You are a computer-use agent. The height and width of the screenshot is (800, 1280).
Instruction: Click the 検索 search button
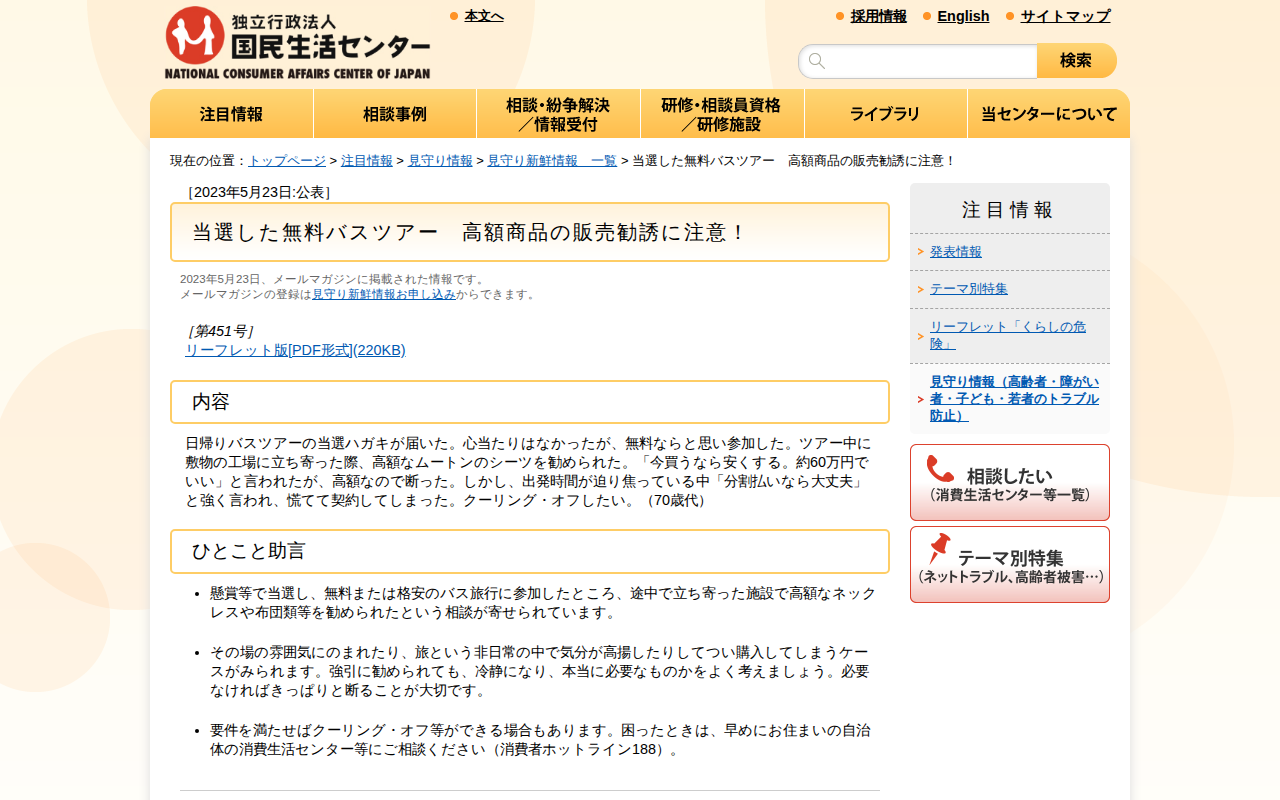(x=1076, y=61)
